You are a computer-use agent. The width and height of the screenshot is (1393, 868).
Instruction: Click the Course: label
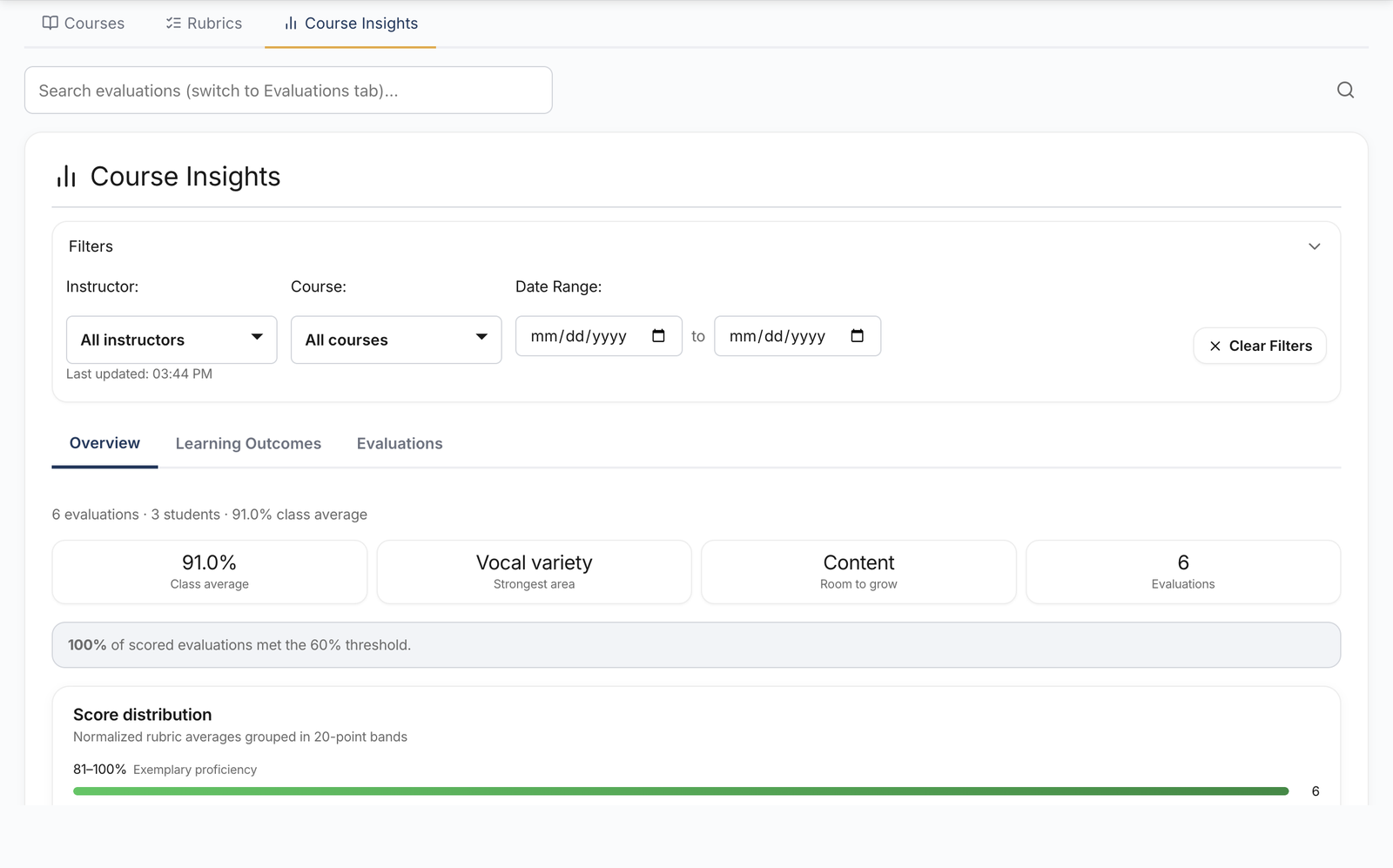(319, 286)
